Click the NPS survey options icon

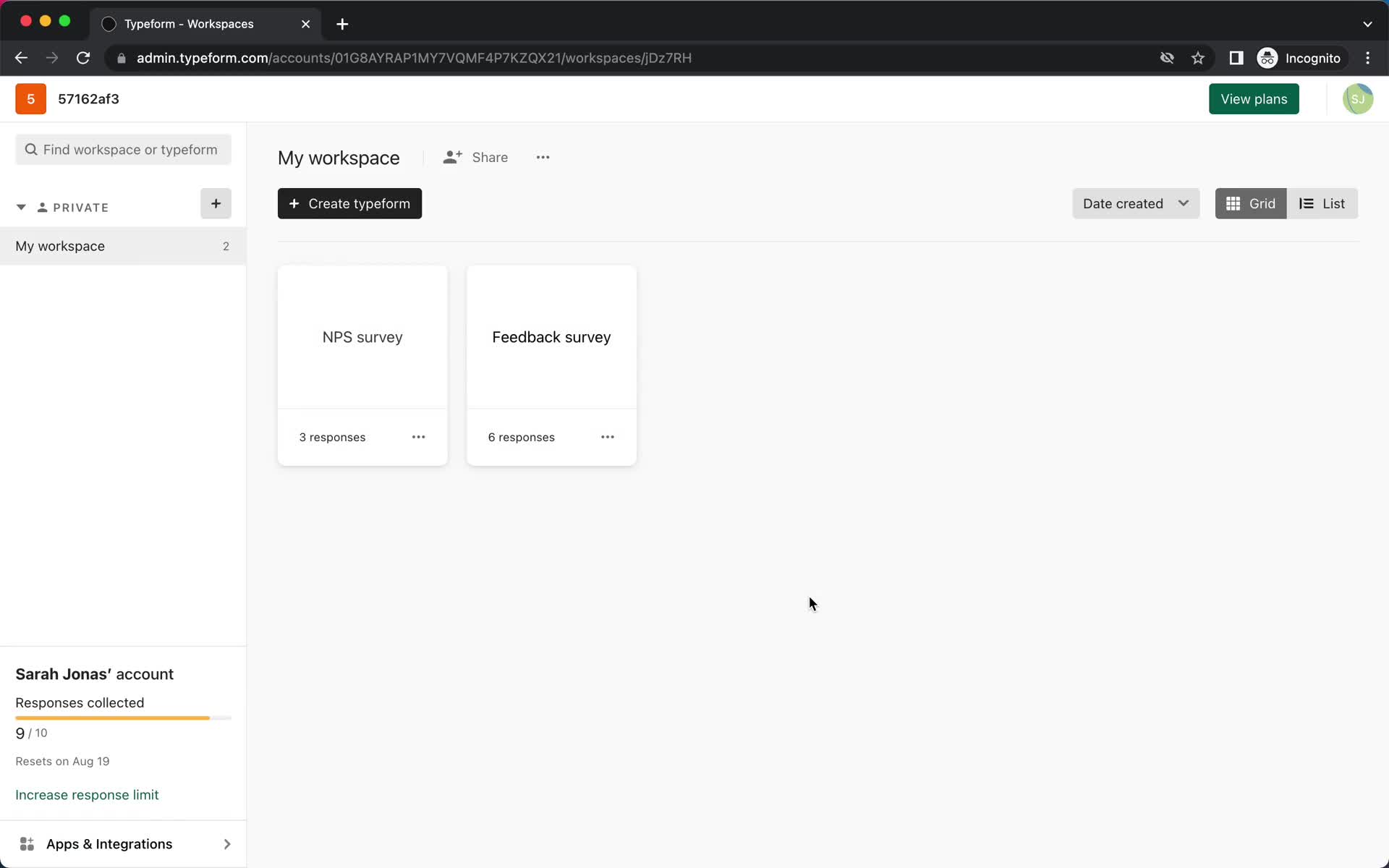[x=418, y=437]
